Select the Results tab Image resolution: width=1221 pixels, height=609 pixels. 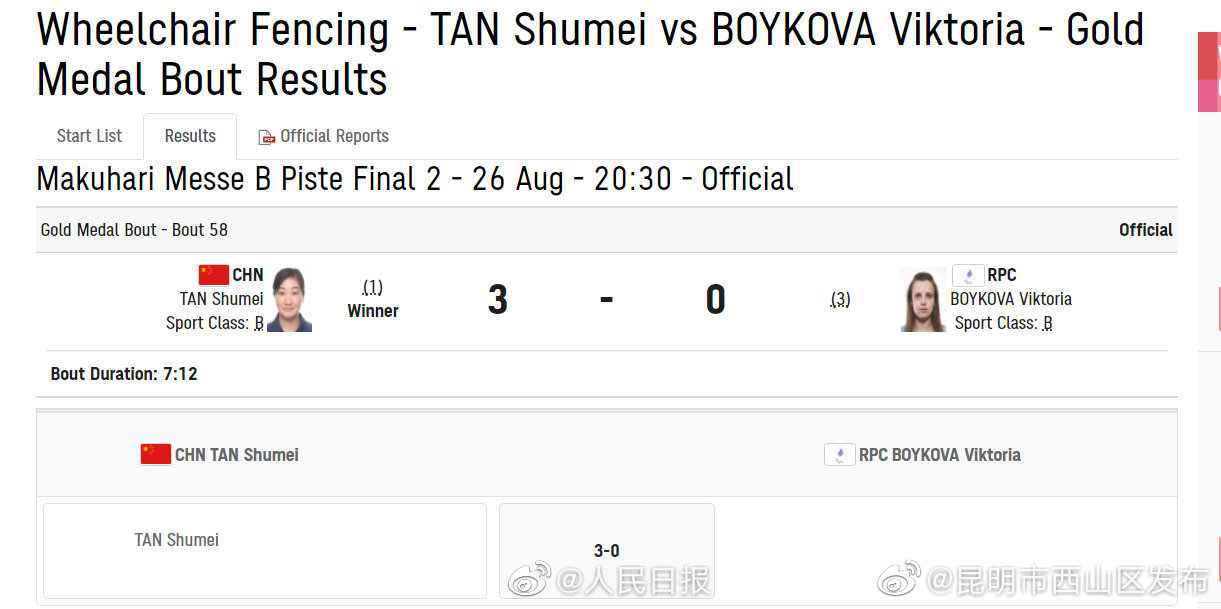(190, 136)
